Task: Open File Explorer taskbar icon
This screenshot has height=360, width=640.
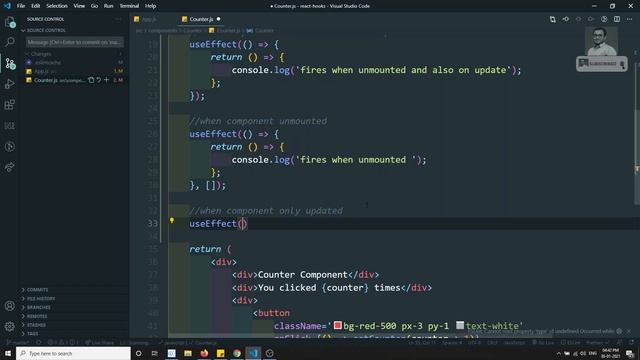Action: 188,353
